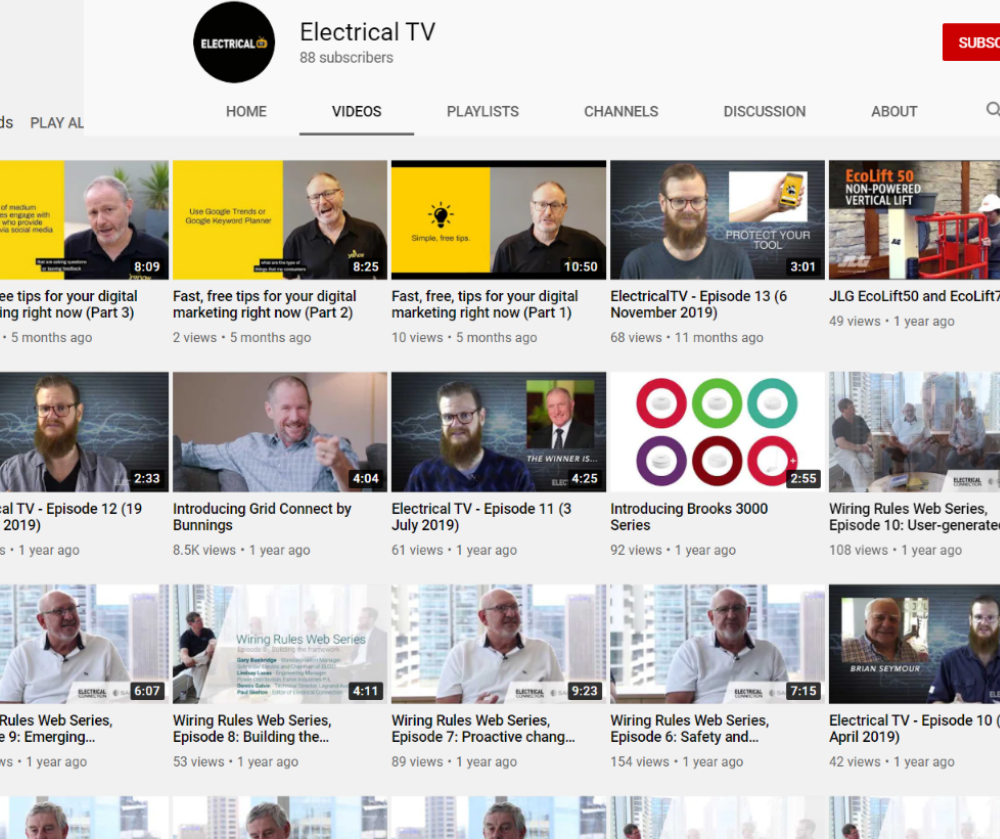The image size is (1000, 839).
Task: Click title 'Episode 12 (19'
Action: point(71,516)
